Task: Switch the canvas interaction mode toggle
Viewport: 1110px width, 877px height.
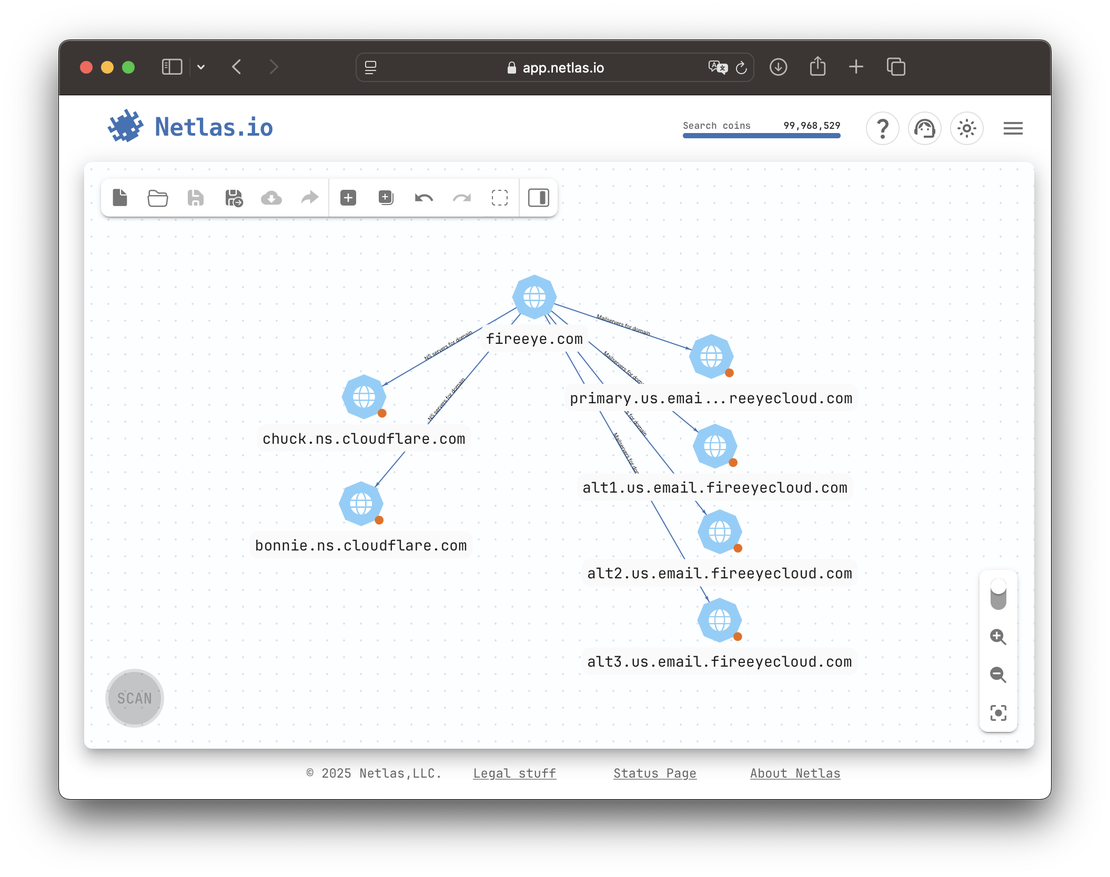Action: click(998, 595)
